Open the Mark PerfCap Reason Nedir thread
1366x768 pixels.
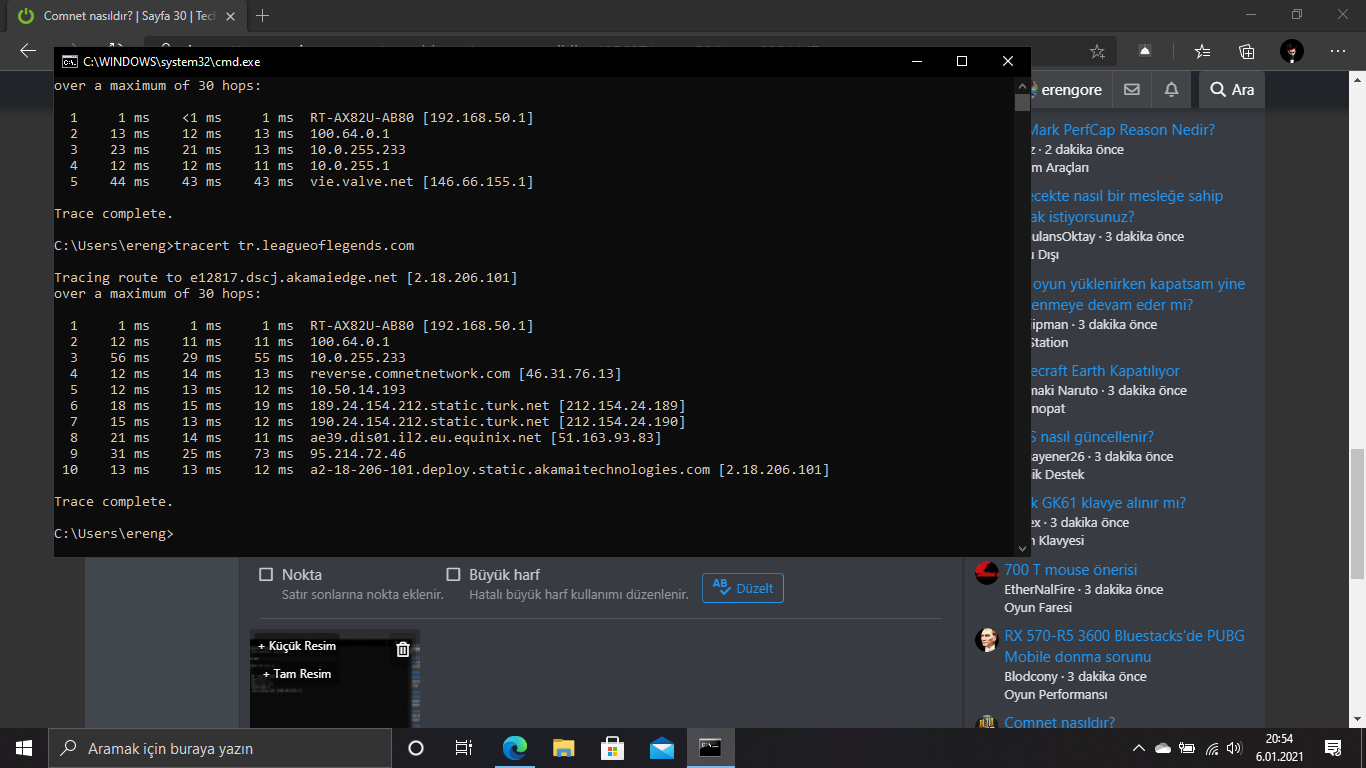click(x=1122, y=130)
